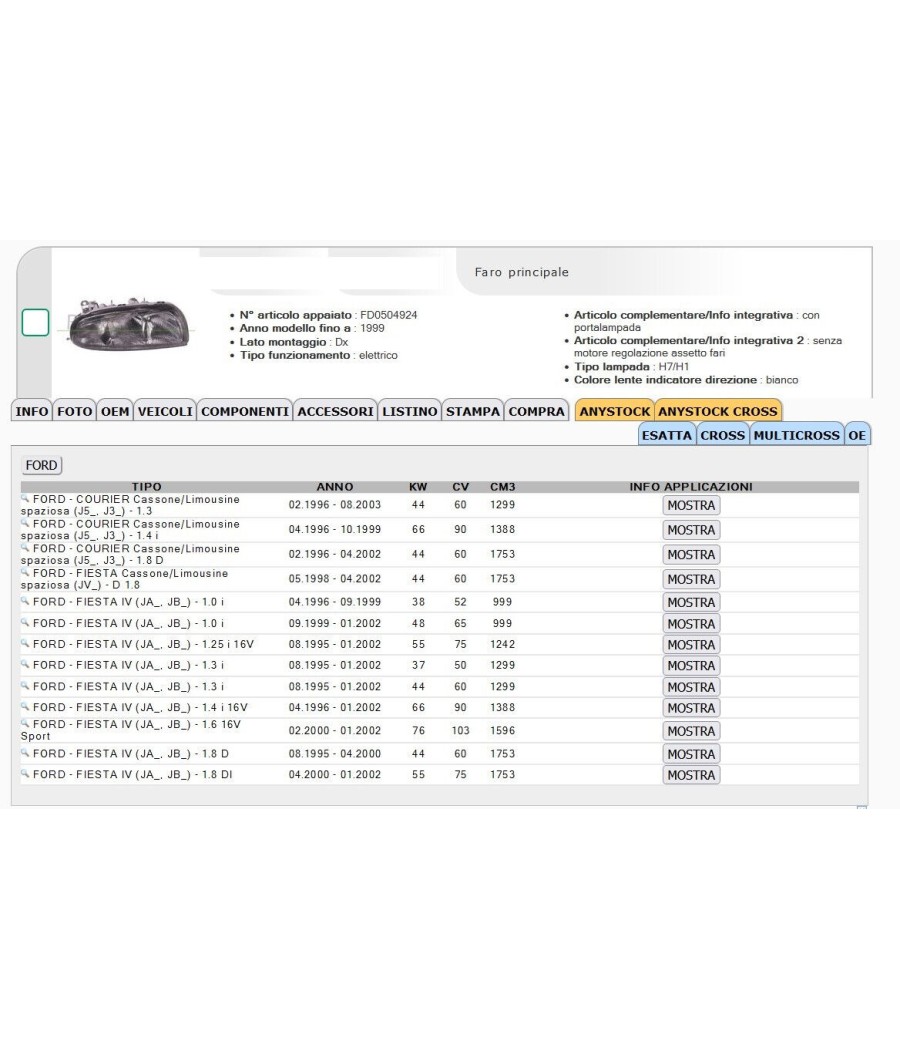Image resolution: width=900 pixels, height=1050 pixels.
Task: Open the headlight product thumbnail
Action: click(129, 324)
